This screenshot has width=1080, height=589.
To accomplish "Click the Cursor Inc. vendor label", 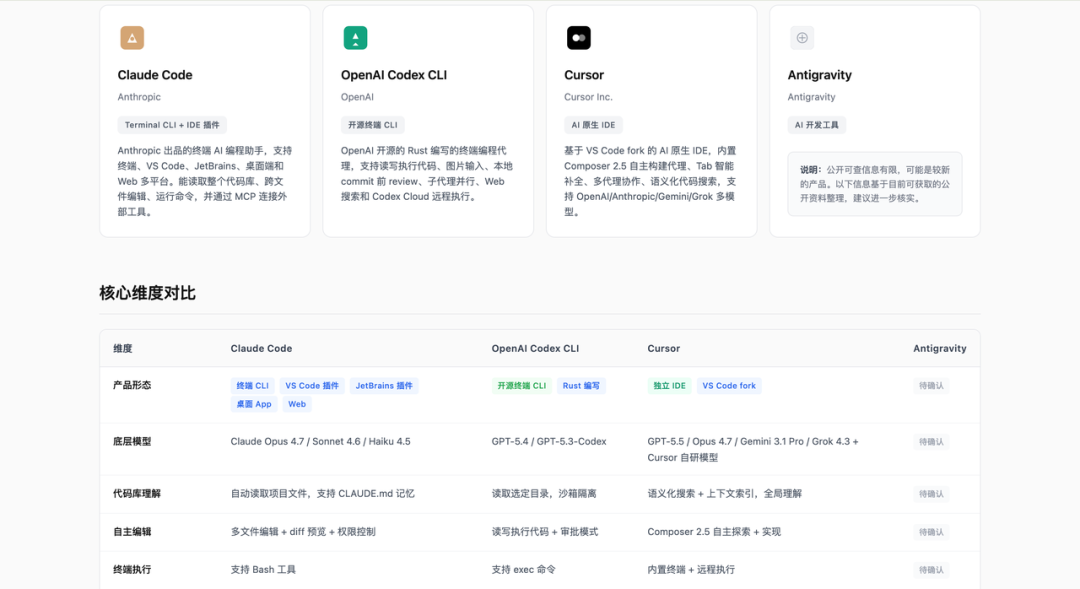I will (588, 97).
